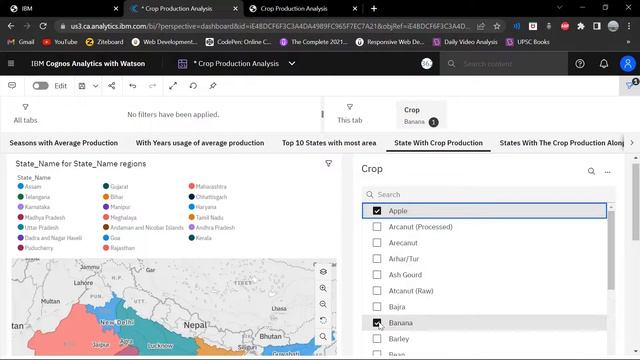640x360 pixels.
Task: Click the Crop list vertical scrollbar
Action: [x=611, y=249]
